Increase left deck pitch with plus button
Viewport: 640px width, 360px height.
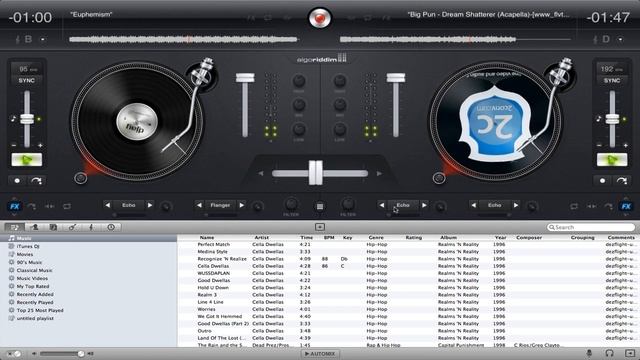pos(40,145)
